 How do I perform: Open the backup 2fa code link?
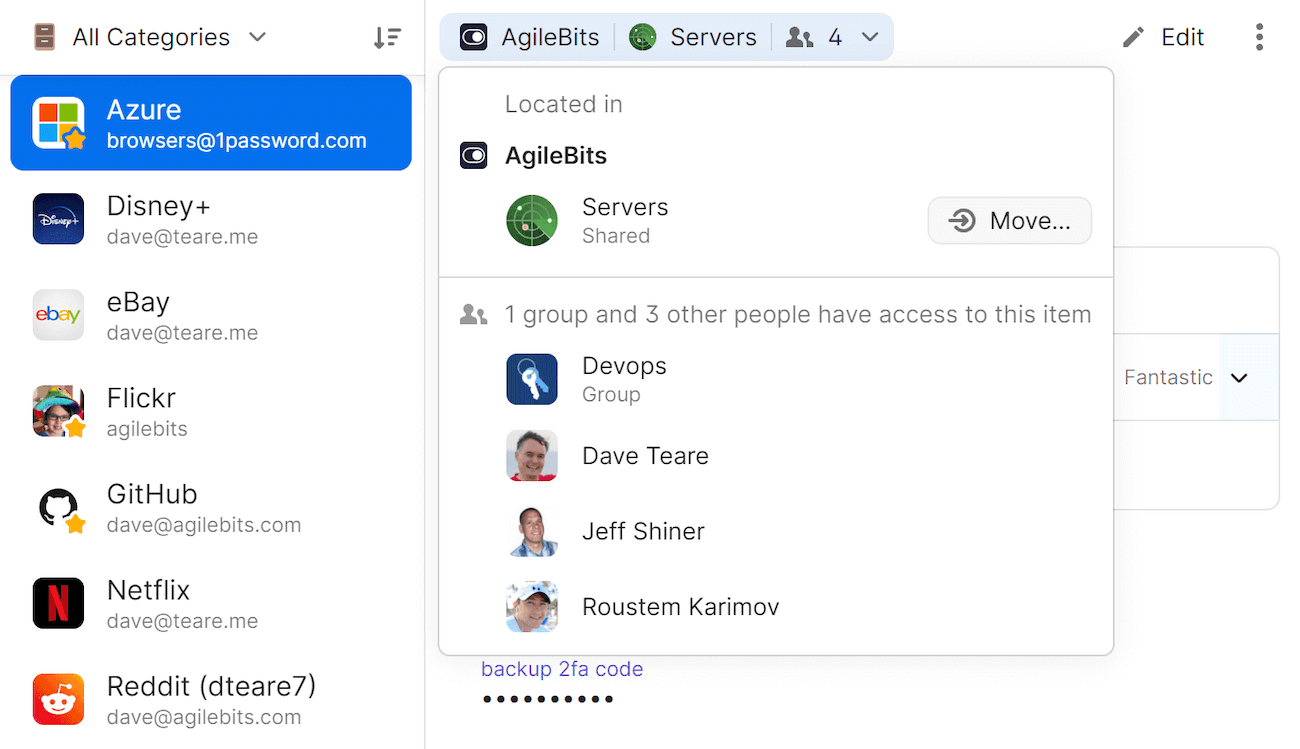coord(562,670)
